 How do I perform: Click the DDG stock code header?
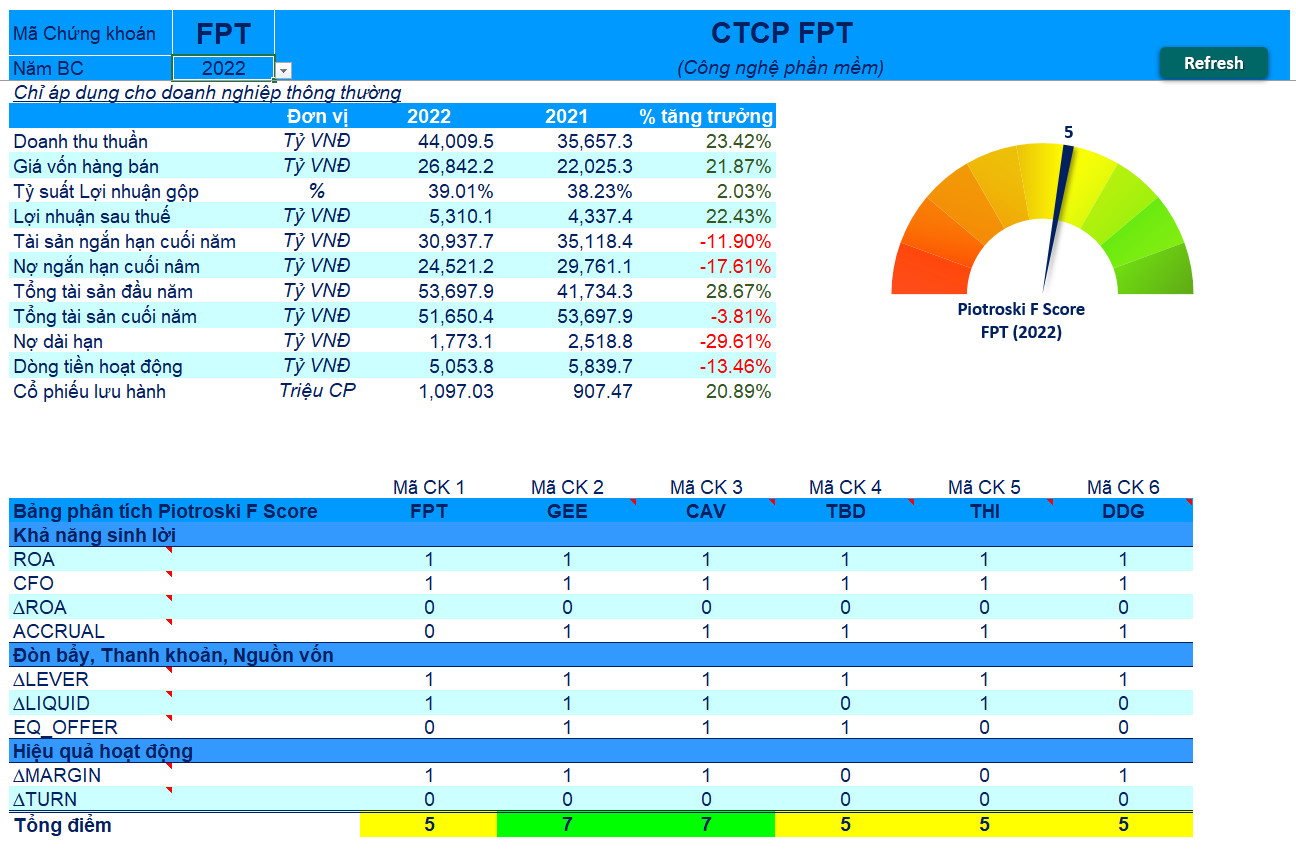[1123, 511]
